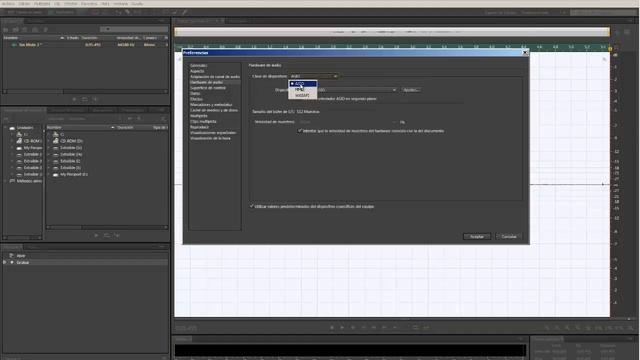Expand the Métodos abreviados tree node

(5, 181)
